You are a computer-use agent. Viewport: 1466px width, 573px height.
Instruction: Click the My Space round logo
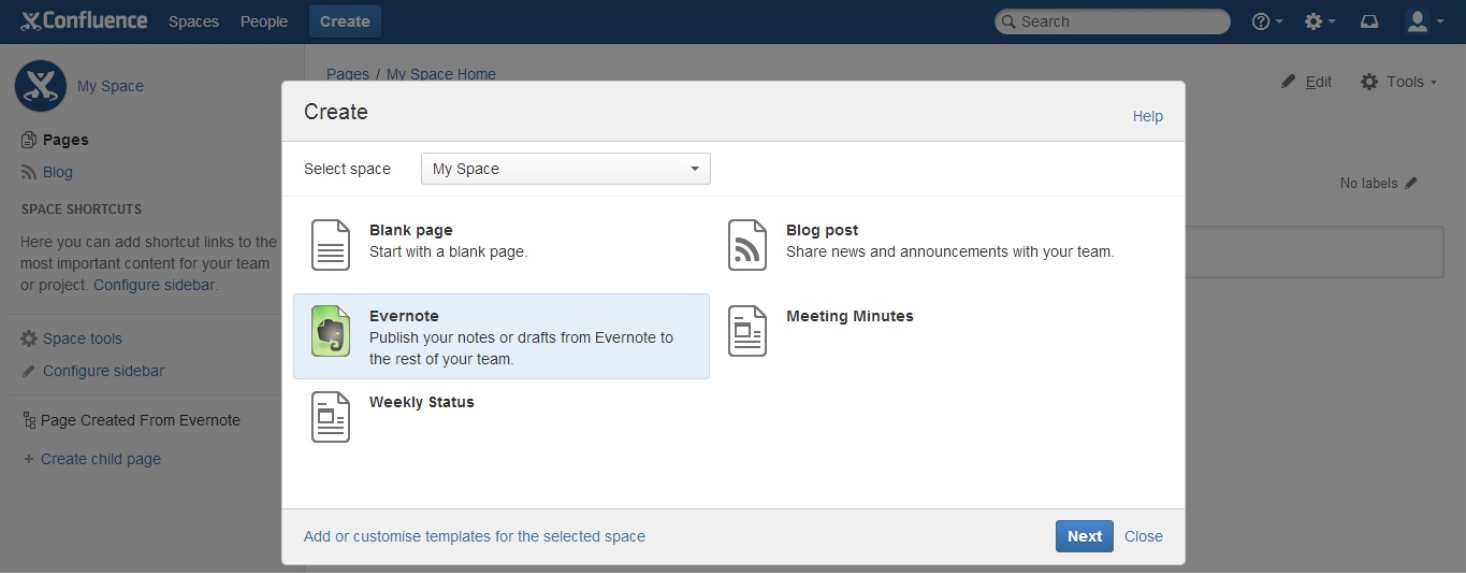[40, 86]
